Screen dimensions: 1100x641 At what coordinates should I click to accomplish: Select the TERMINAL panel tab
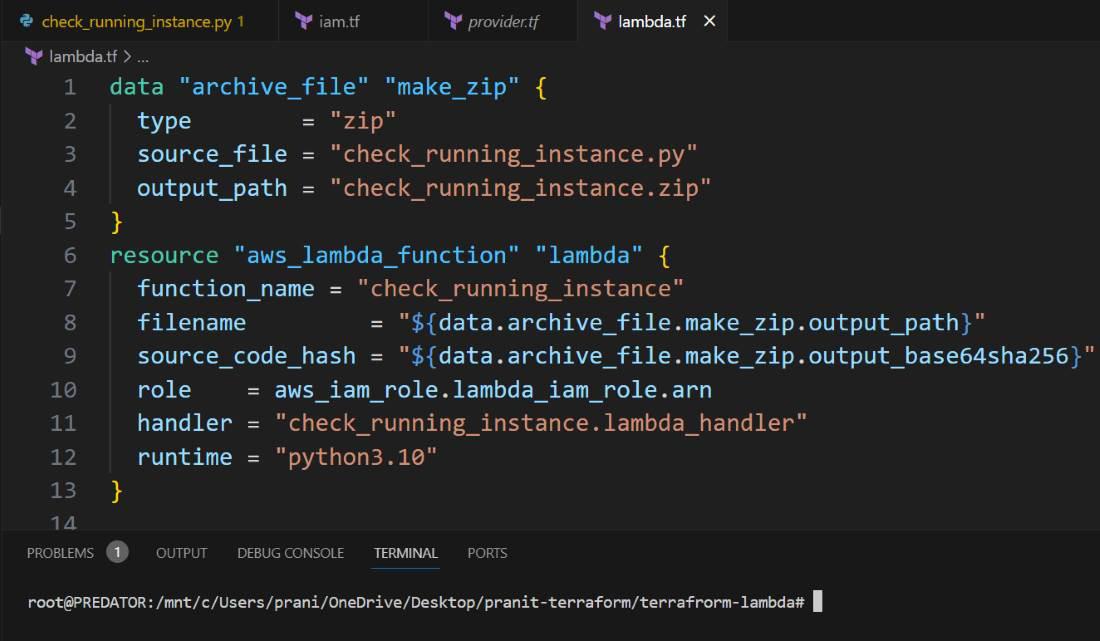click(405, 553)
